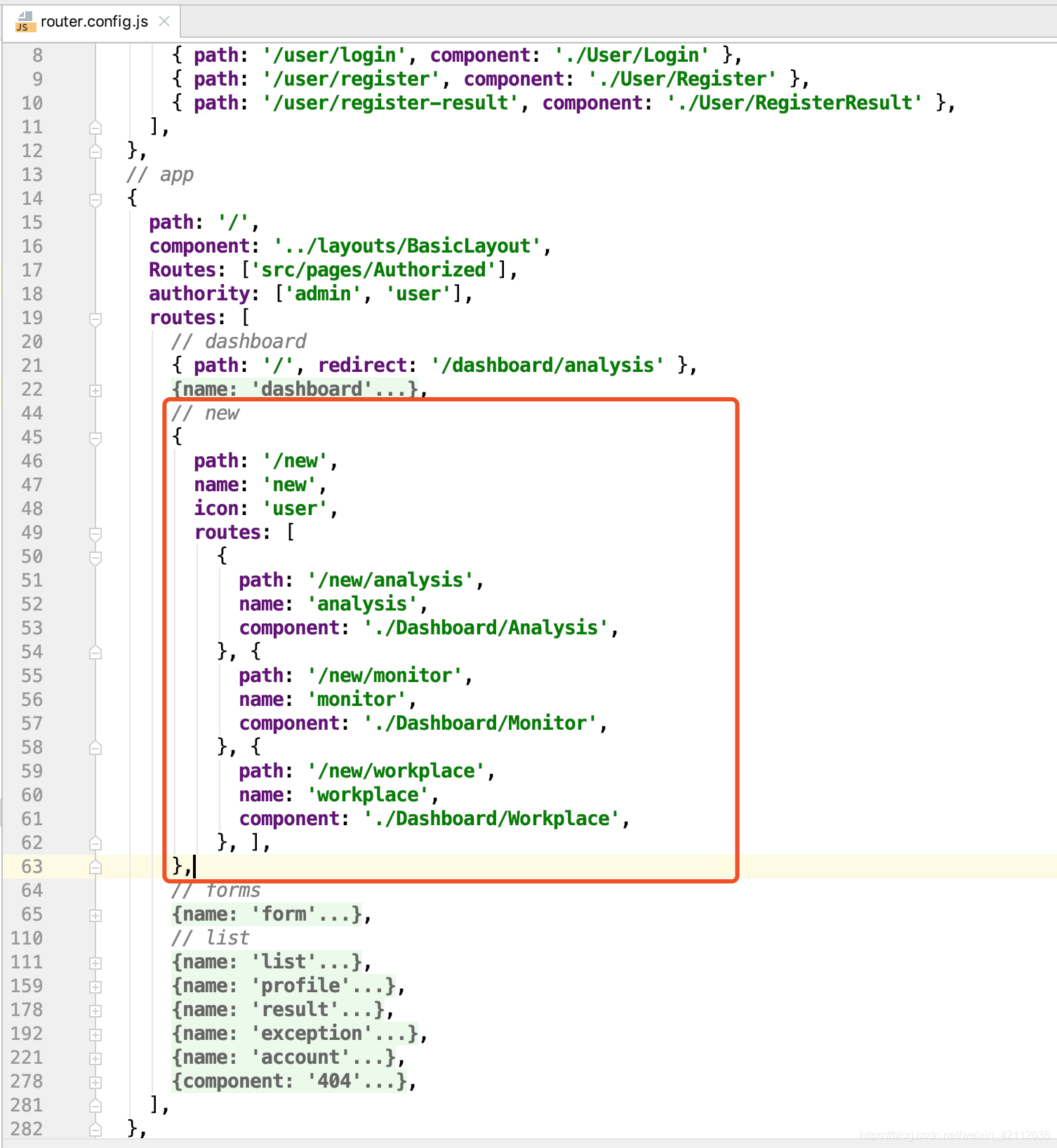
Task: Click line number 63 in the gutter
Action: [x=32, y=867]
